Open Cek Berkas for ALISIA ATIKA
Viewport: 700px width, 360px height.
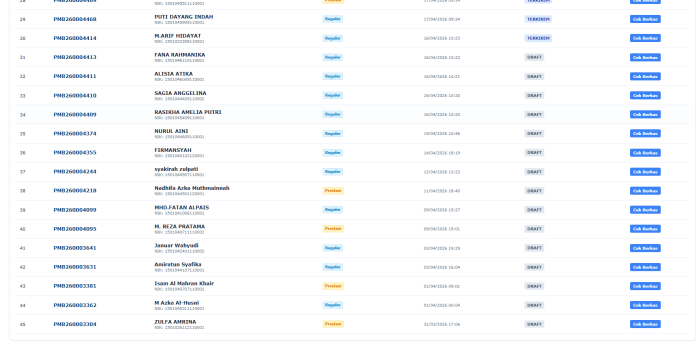pos(645,76)
